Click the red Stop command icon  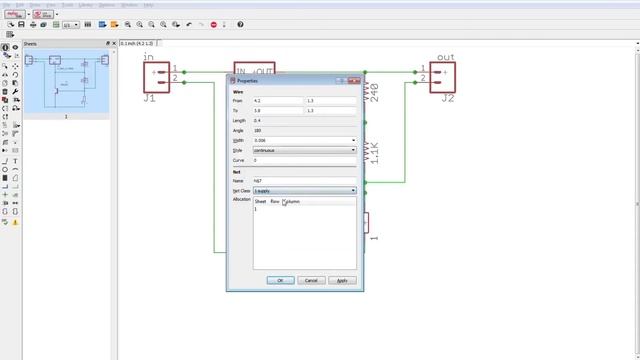tap(213, 24)
